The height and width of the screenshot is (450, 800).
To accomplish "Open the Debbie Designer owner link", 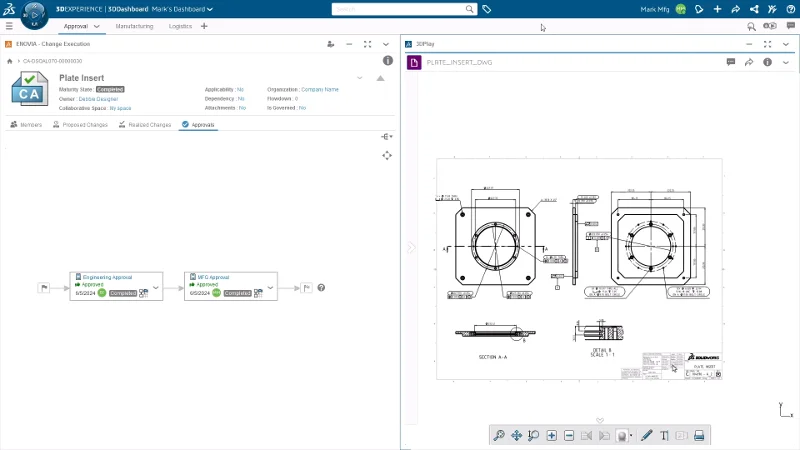I will pyautogui.click(x=98, y=99).
